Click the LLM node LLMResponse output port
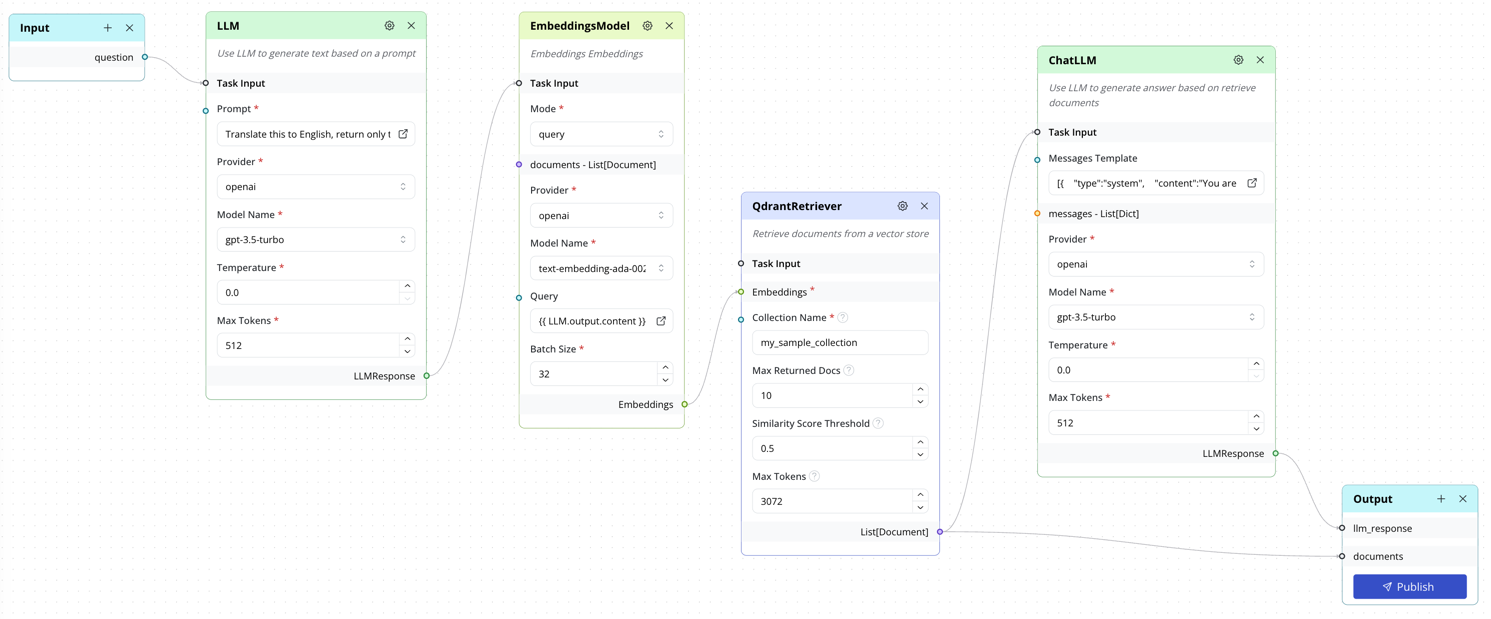The image size is (1491, 619). [427, 376]
